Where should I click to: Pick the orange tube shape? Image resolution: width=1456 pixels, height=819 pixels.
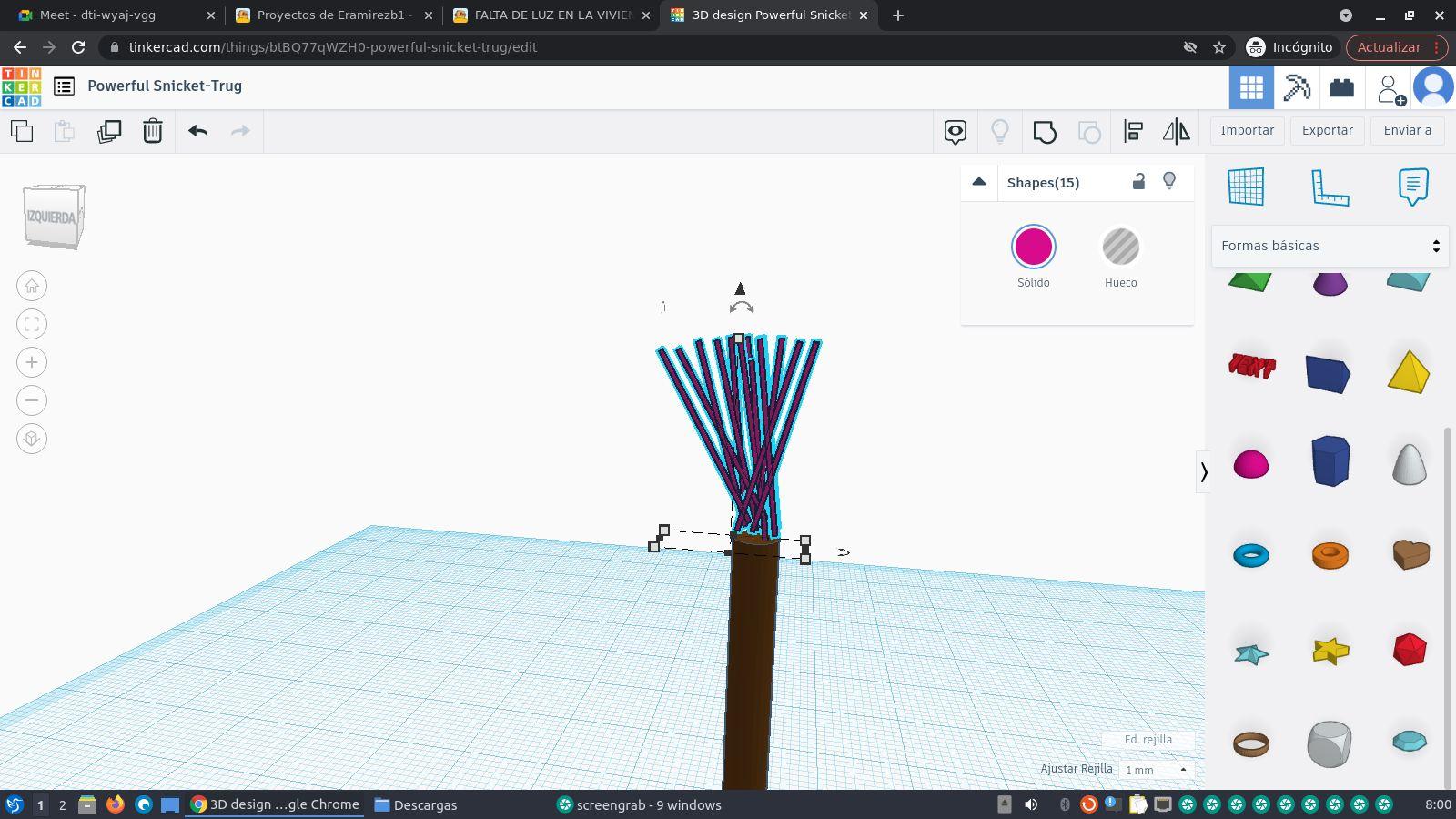[x=1330, y=555]
